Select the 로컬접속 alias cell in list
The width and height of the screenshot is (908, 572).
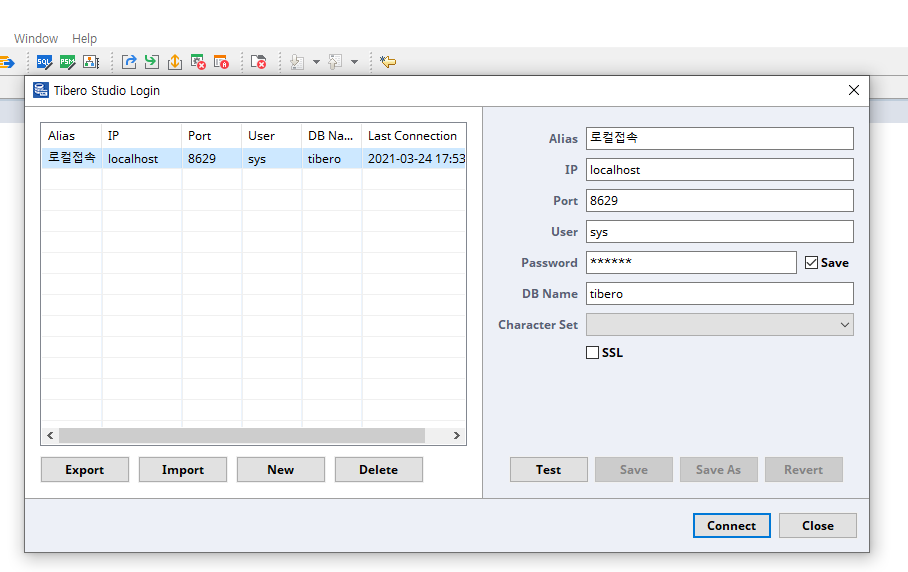pos(72,158)
